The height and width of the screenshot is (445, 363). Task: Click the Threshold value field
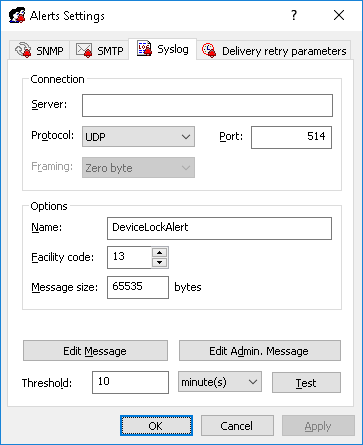point(130,382)
